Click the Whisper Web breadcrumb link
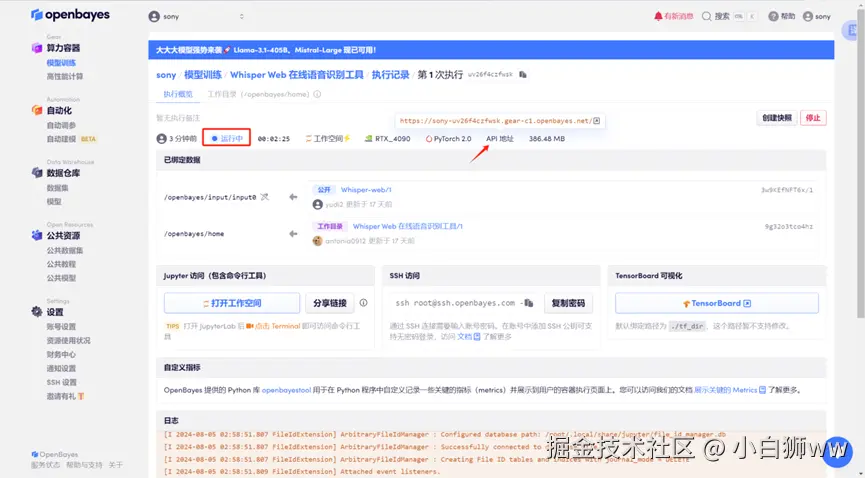The image size is (865, 478). tap(297, 75)
